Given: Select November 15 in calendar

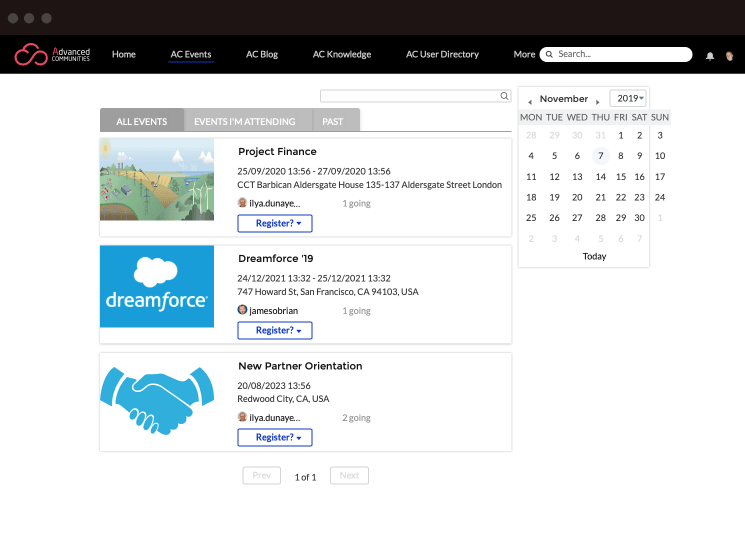Looking at the screenshot, I should (621, 177).
